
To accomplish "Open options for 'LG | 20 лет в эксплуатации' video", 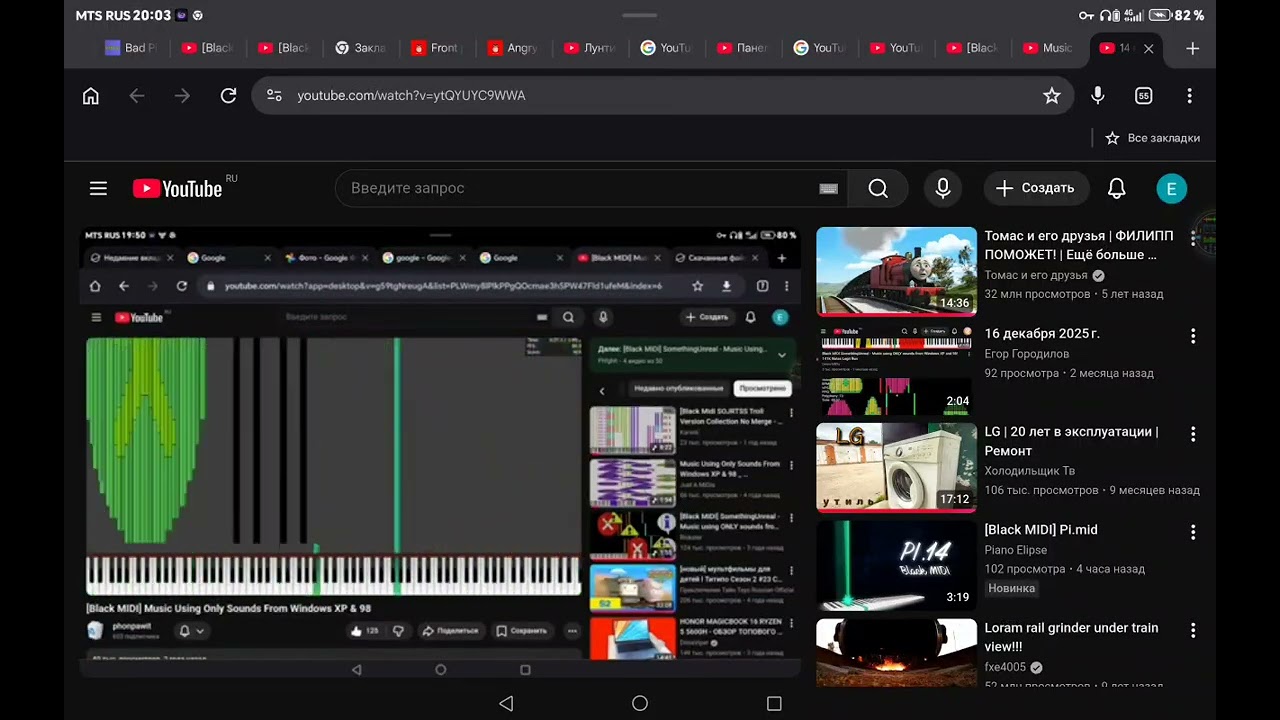I will tap(1193, 434).
